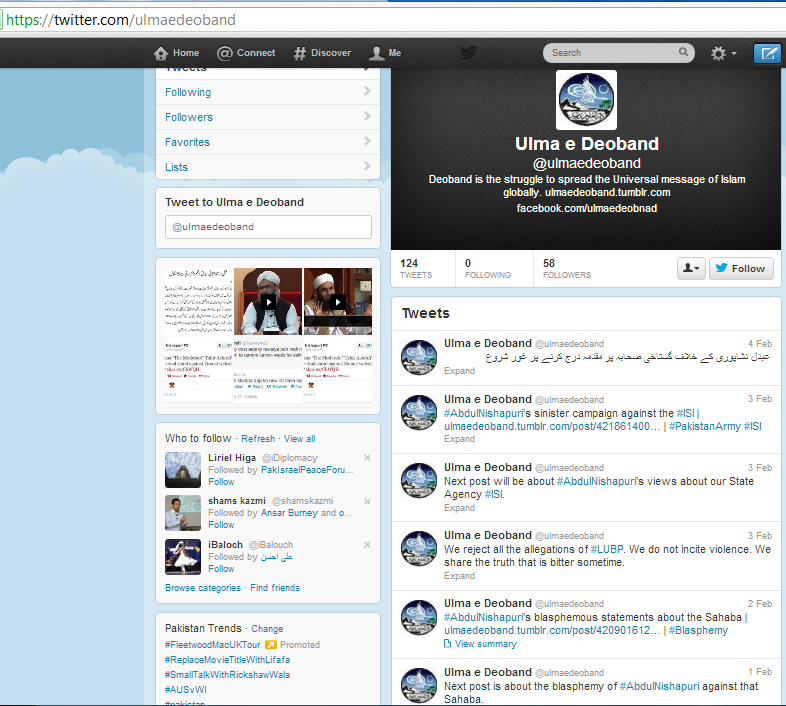786x706 pixels.
Task: Click Browse categories
Action: click(x=203, y=588)
